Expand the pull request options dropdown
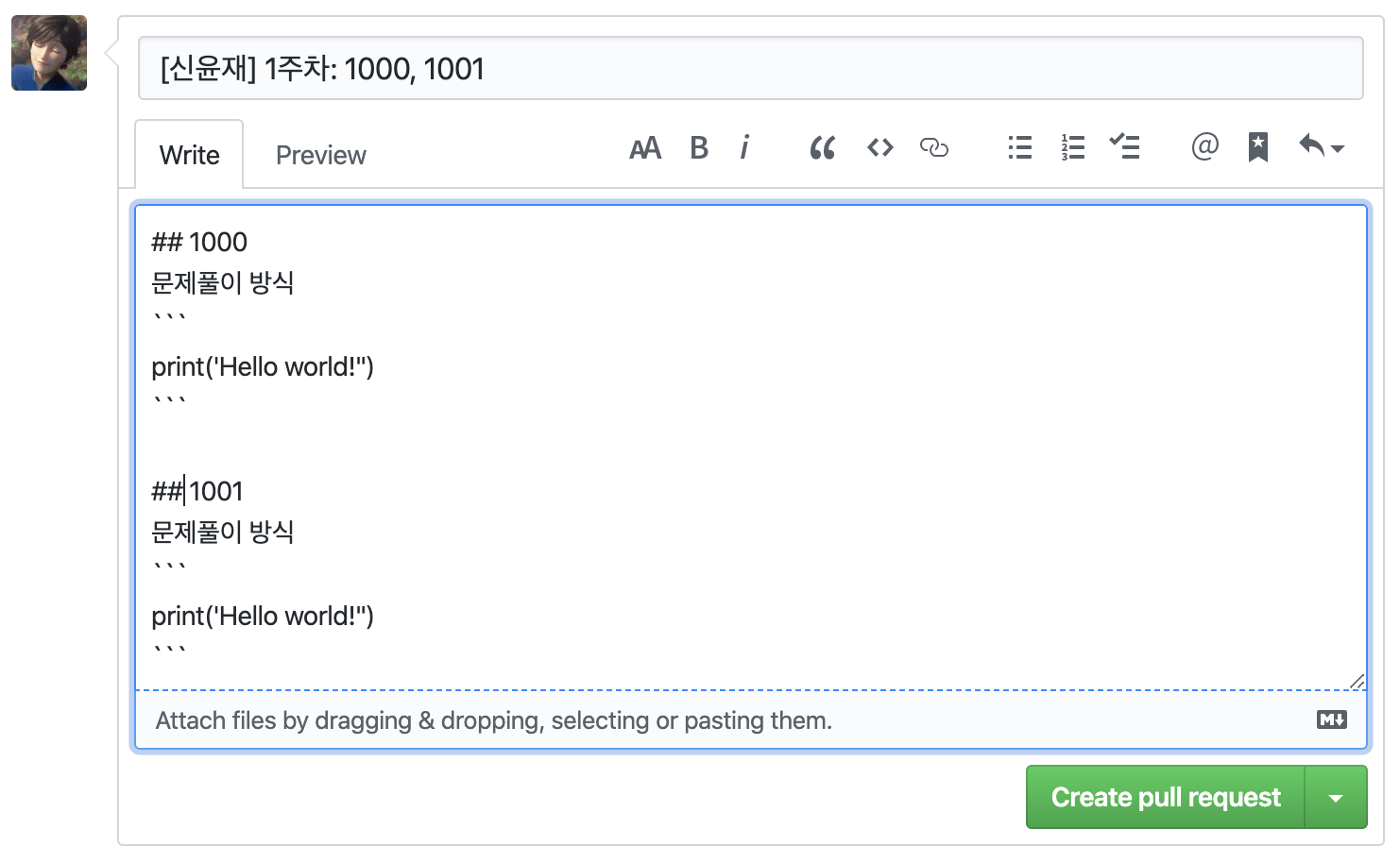 [x=1336, y=798]
